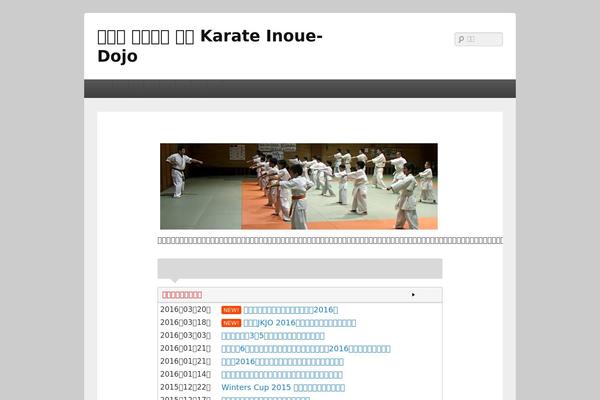Click into the search input field
This screenshot has width=600, height=400.
(x=479, y=39)
